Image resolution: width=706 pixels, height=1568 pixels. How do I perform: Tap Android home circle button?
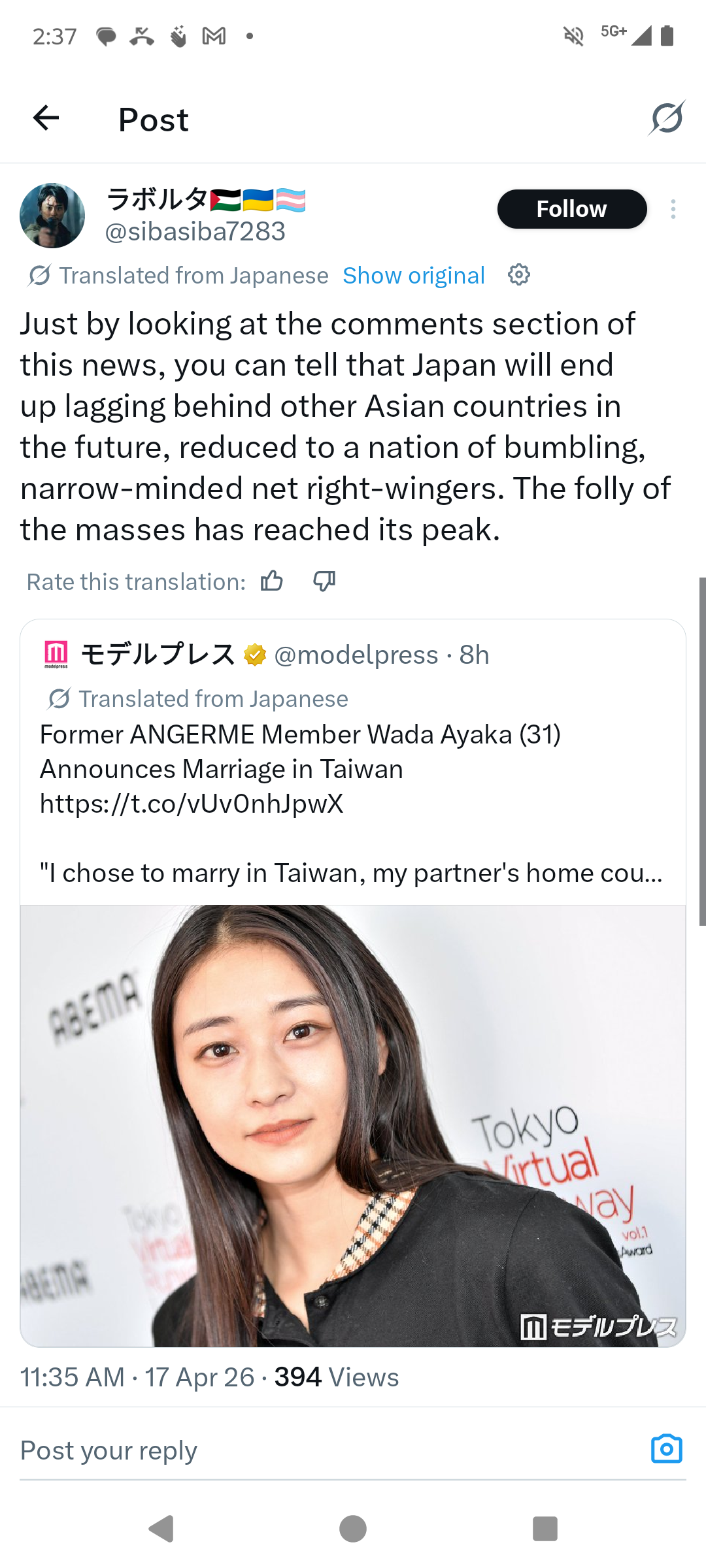(353, 1529)
